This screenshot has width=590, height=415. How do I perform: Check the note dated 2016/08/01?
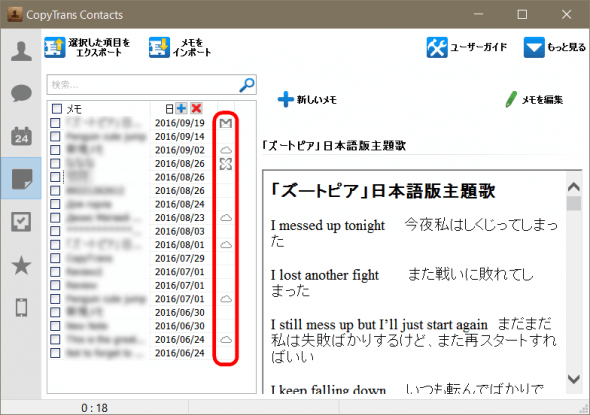tap(55, 245)
